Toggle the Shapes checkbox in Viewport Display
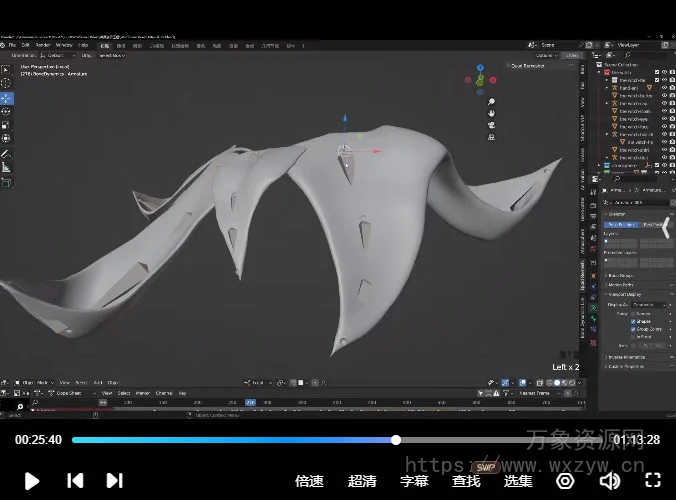This screenshot has width=676, height=500. tap(634, 321)
